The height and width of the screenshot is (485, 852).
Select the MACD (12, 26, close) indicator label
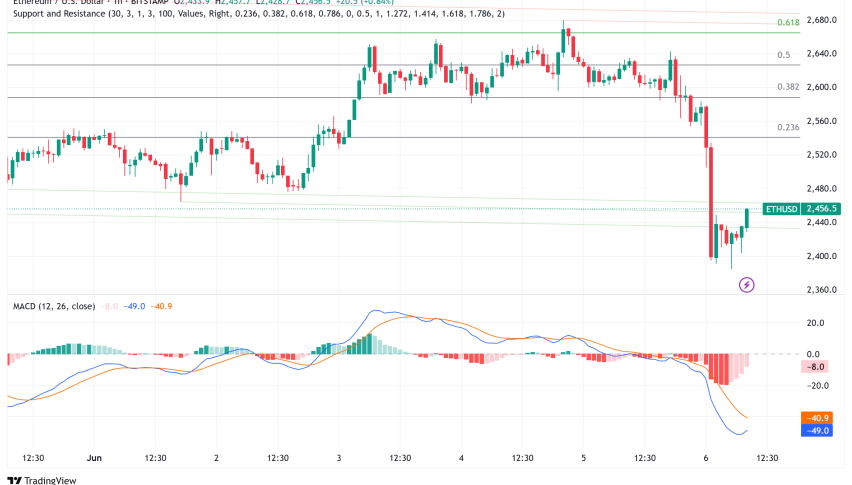[x=54, y=306]
